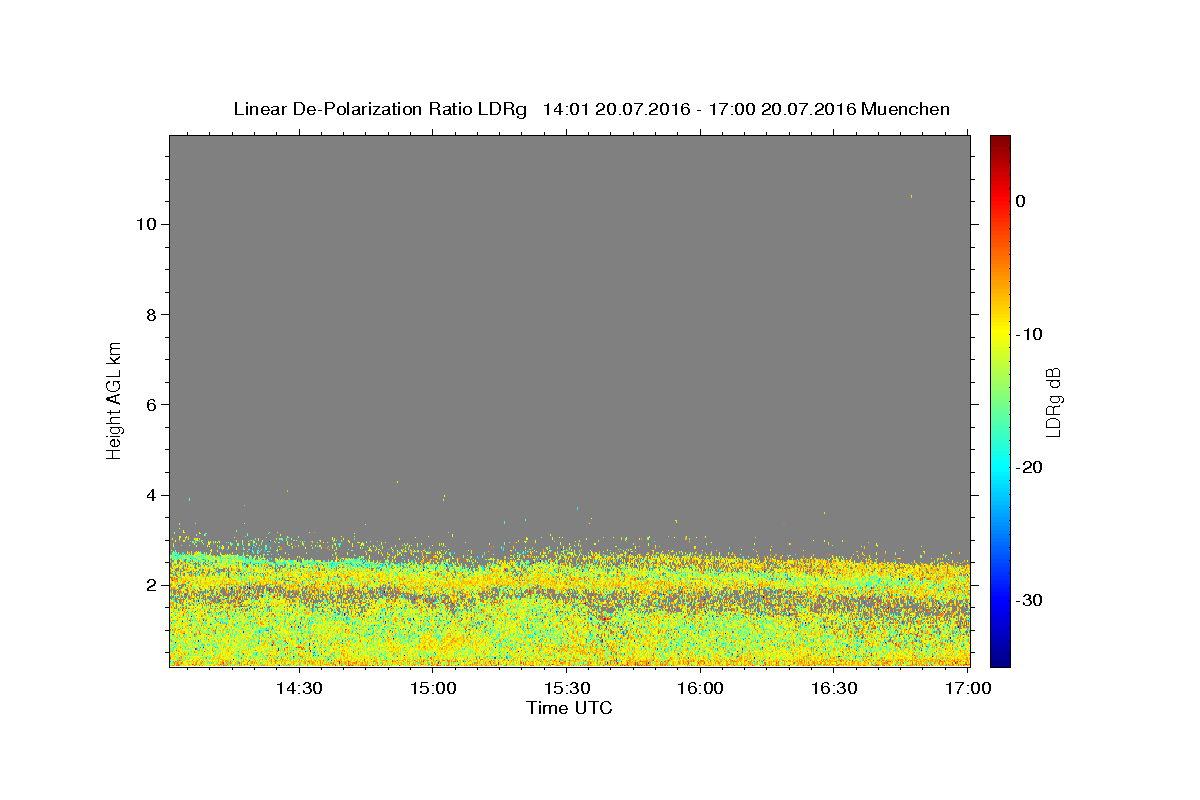
Task: Click the colorbar -20 label
Action: click(1029, 467)
